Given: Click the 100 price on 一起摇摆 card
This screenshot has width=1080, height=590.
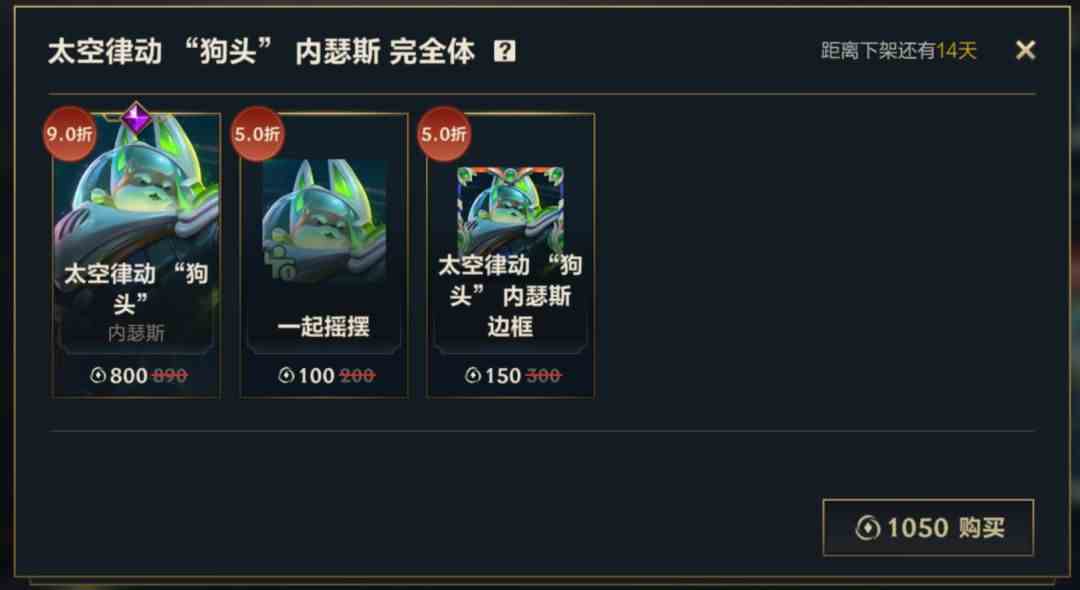Looking at the screenshot, I should (316, 375).
